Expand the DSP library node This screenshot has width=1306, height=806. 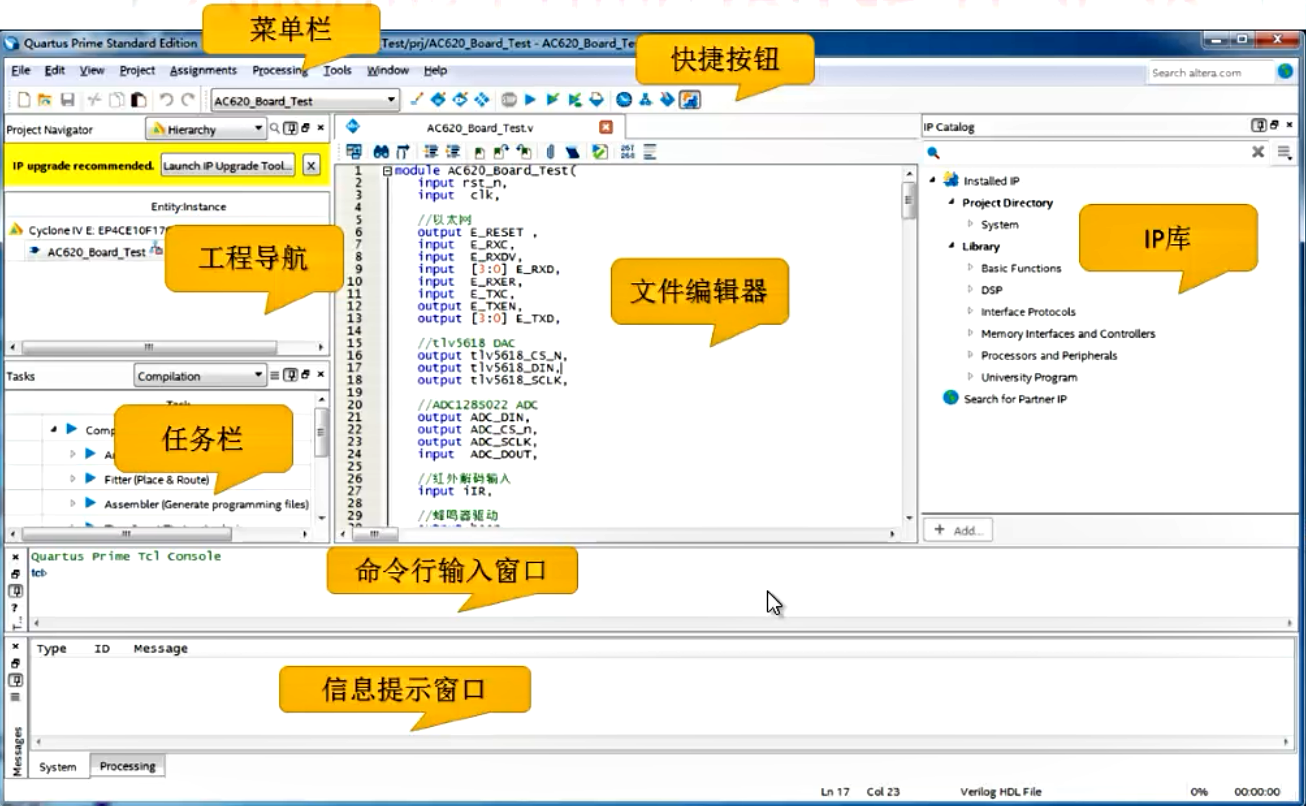tap(970, 289)
